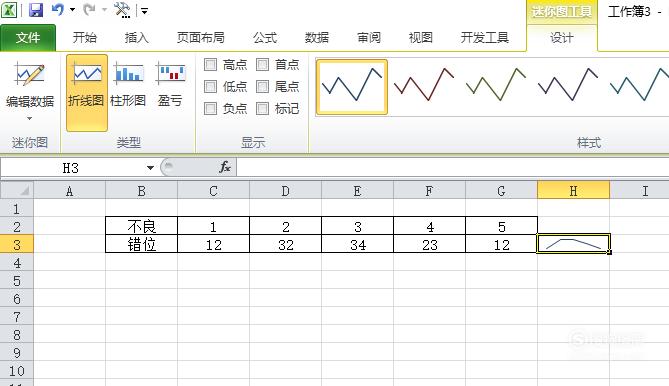Select column B header
Viewport: 669px width, 386px height.
coord(142,191)
